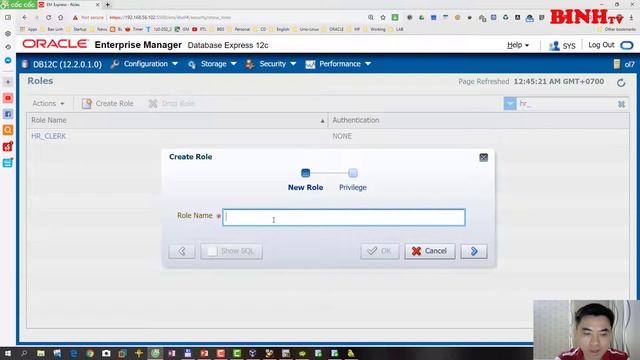Click the Drop Role toolbar button
Viewport: 640px width, 360px height.
click(171, 104)
